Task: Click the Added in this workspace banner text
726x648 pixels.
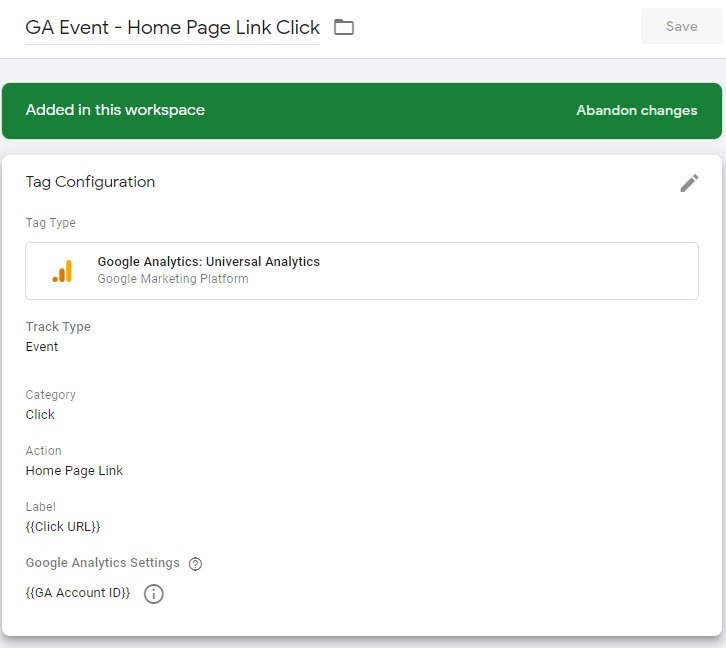Action: click(115, 110)
